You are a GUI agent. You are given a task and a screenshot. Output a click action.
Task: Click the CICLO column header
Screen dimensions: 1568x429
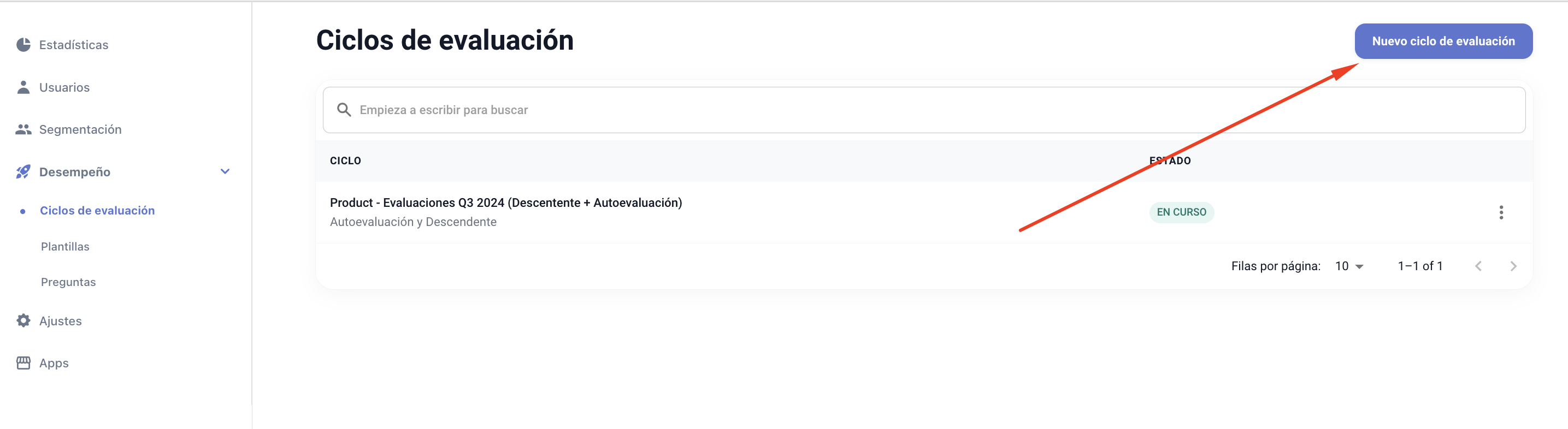pos(345,160)
